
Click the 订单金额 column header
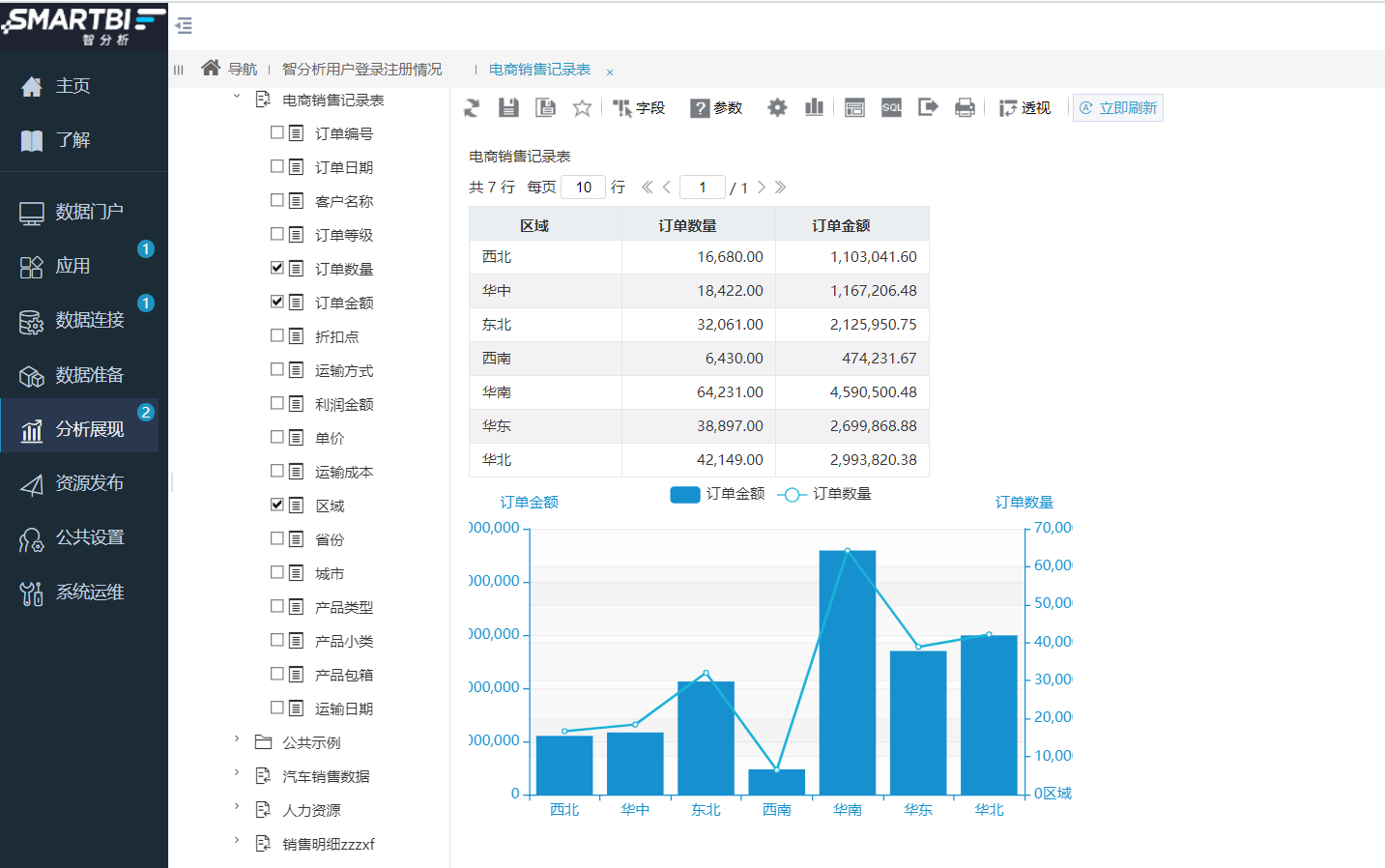coord(852,225)
